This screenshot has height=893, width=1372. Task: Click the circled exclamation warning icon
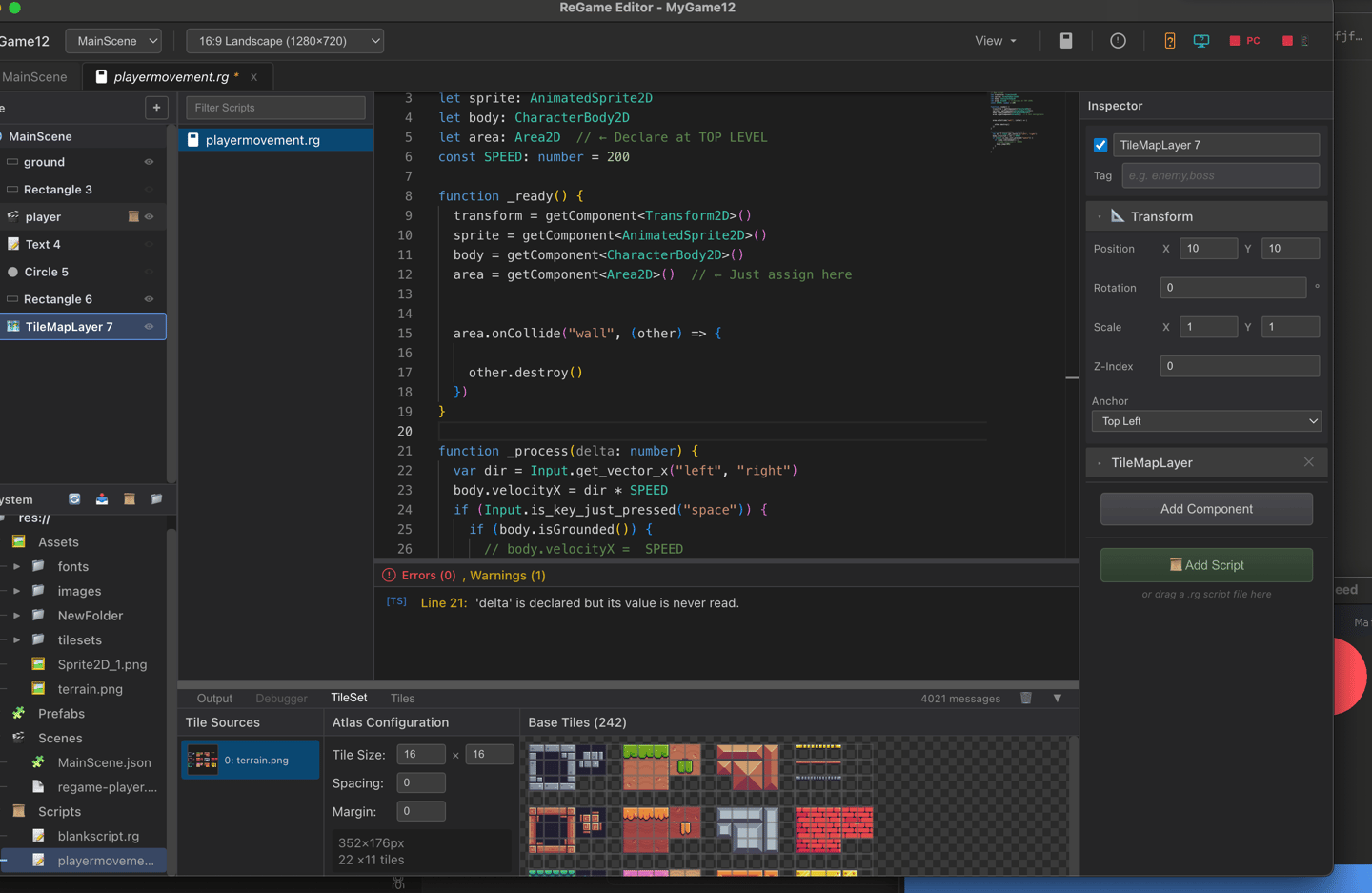1118,41
